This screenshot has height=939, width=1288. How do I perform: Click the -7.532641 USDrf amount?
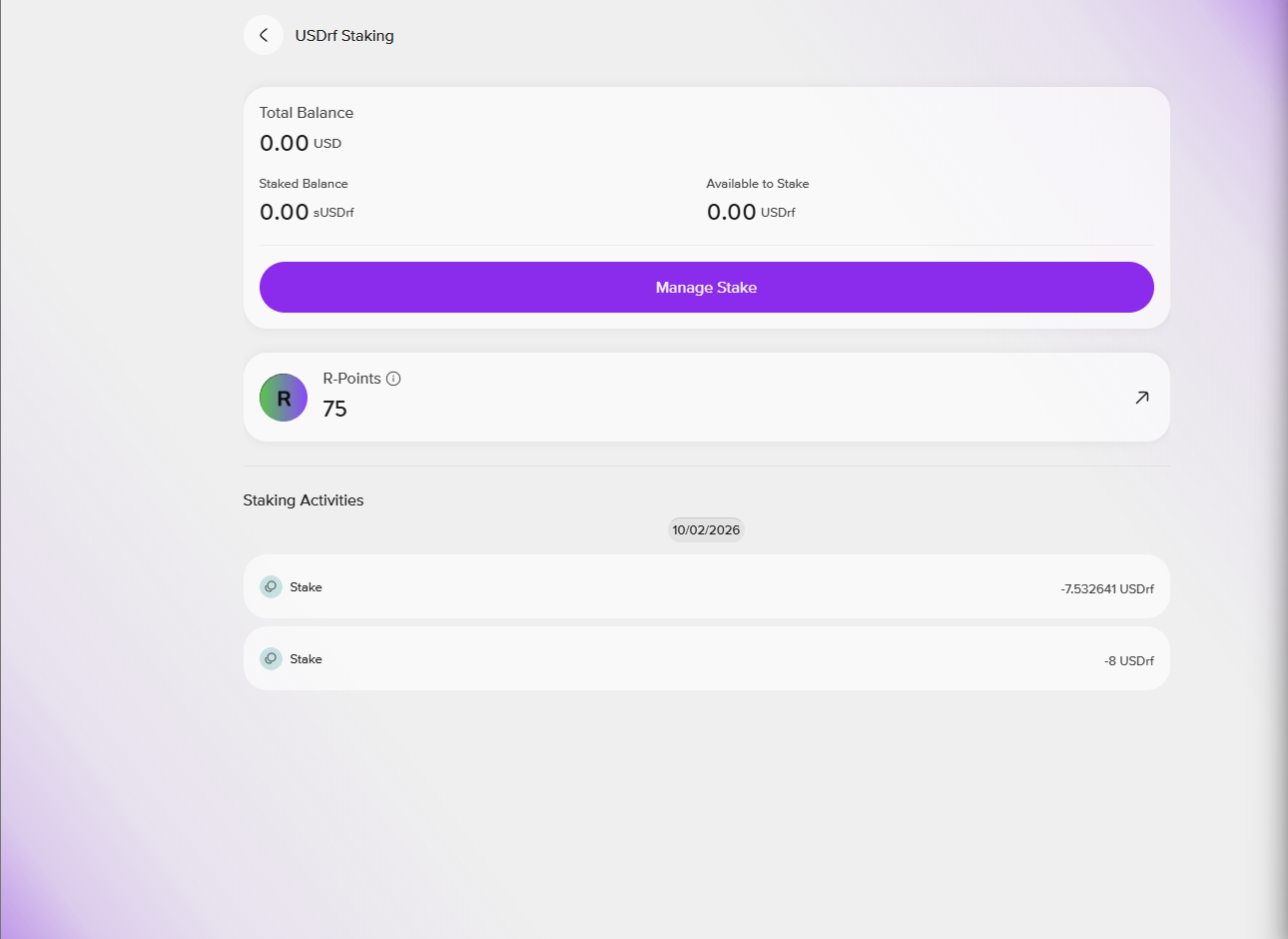coord(1107,589)
